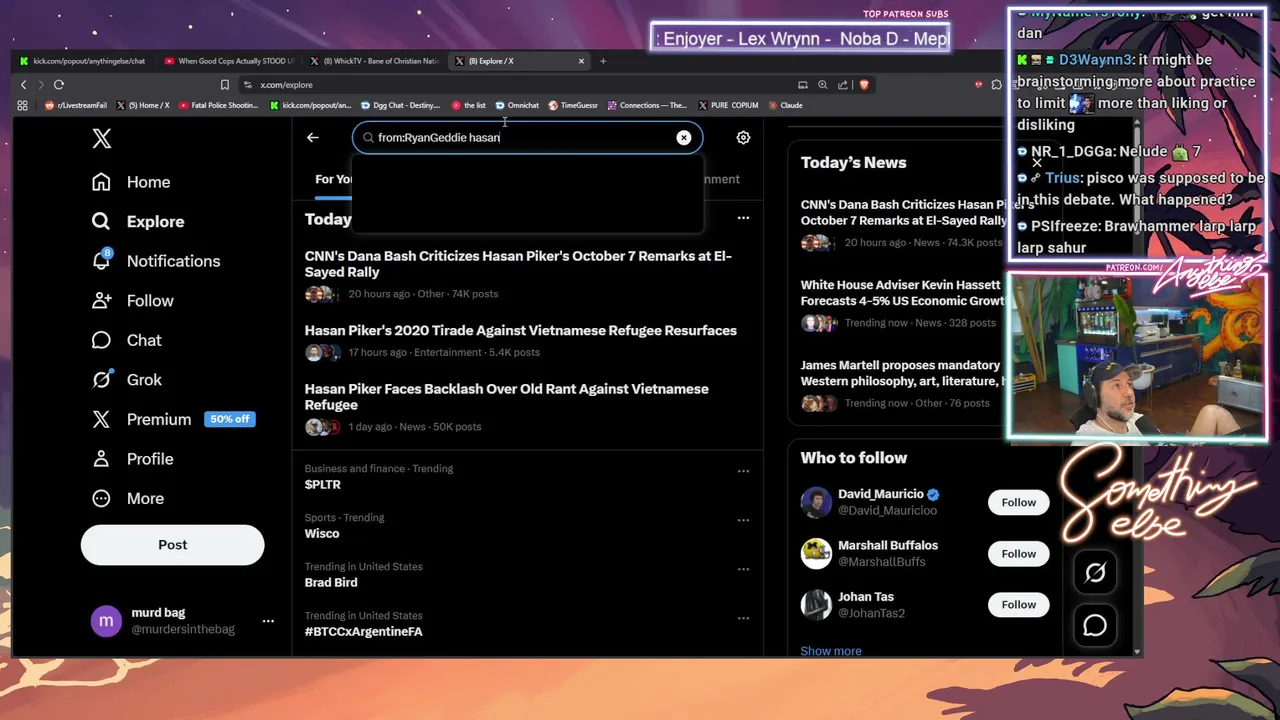Screen dimensions: 1280x720
Task: Switch to the kick.com popout chat tab
Action: coord(82,61)
